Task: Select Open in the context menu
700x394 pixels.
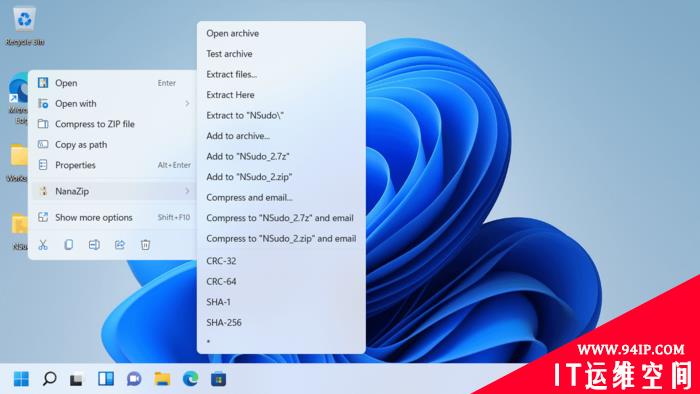Action: click(113, 83)
